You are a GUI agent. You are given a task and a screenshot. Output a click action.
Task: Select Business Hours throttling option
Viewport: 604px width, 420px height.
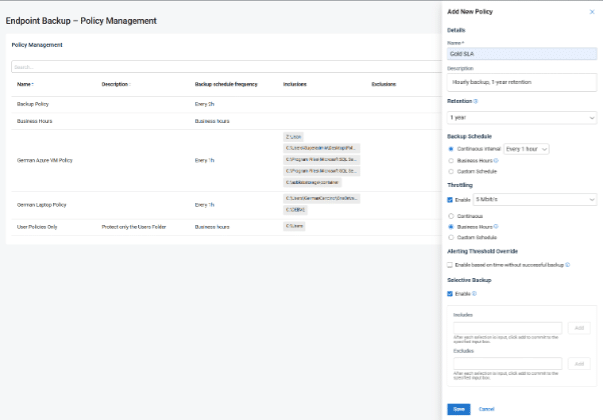[451, 227]
